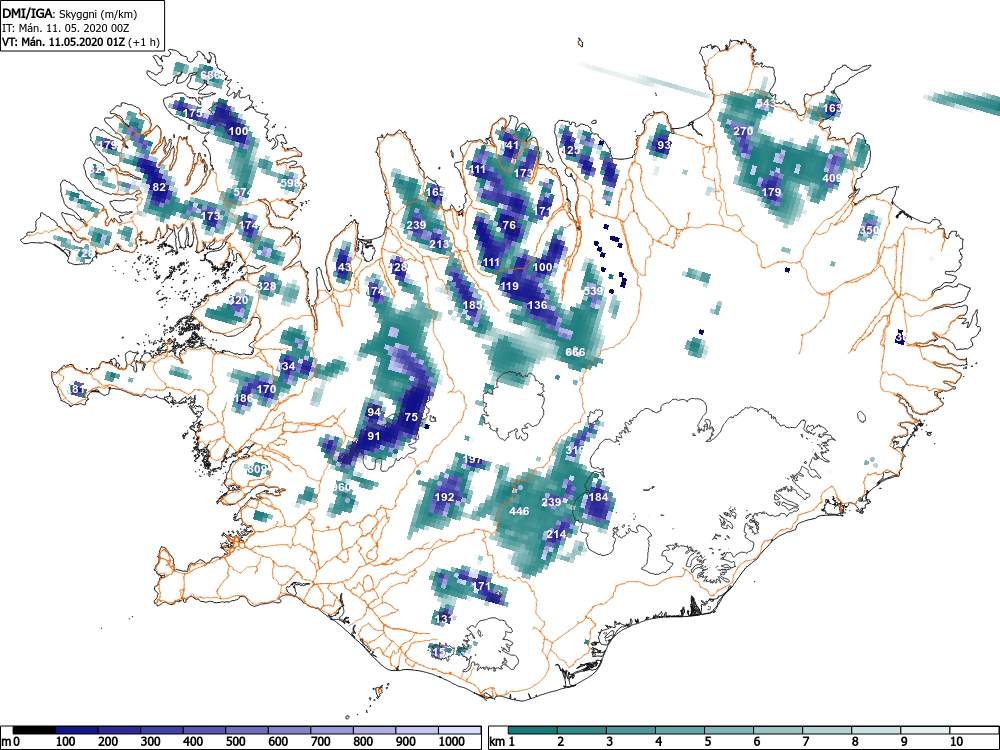Click the 186 visibility value on the map

click(x=244, y=398)
